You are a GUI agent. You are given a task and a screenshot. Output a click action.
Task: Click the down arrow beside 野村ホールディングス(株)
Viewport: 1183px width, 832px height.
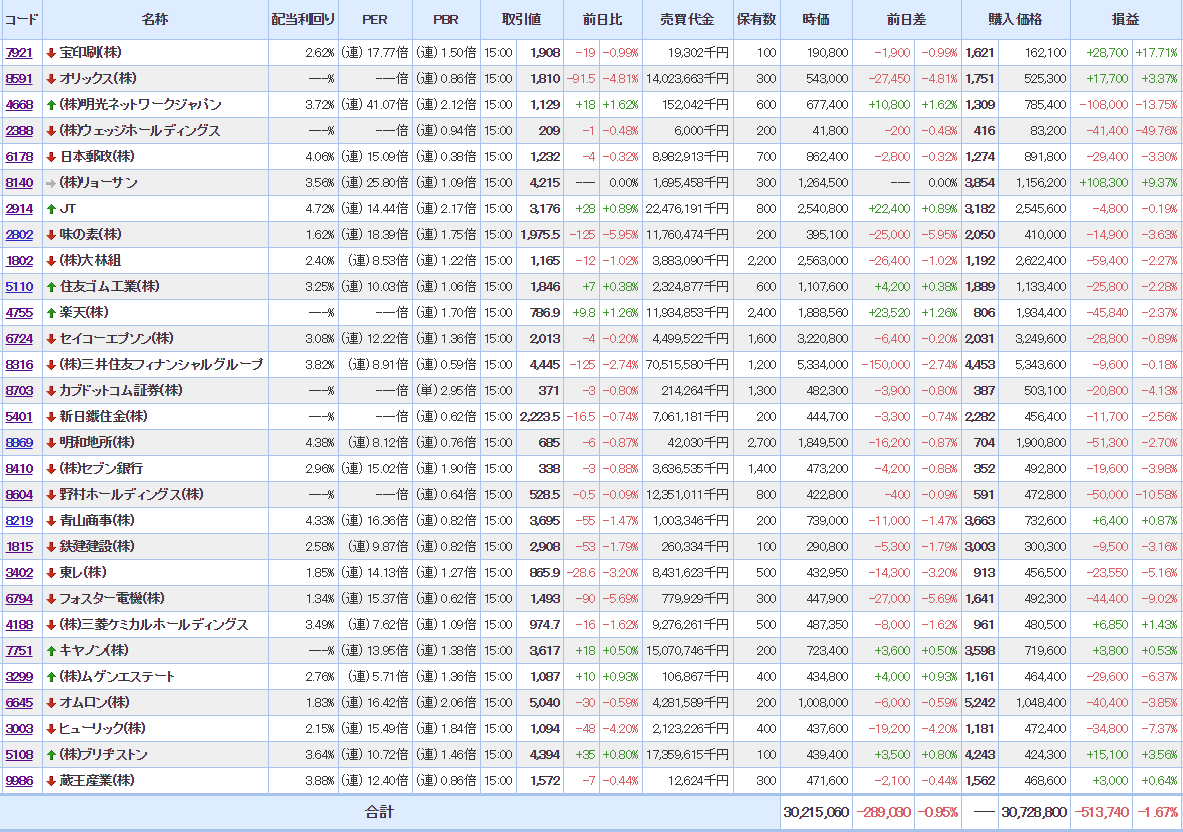click(51, 495)
